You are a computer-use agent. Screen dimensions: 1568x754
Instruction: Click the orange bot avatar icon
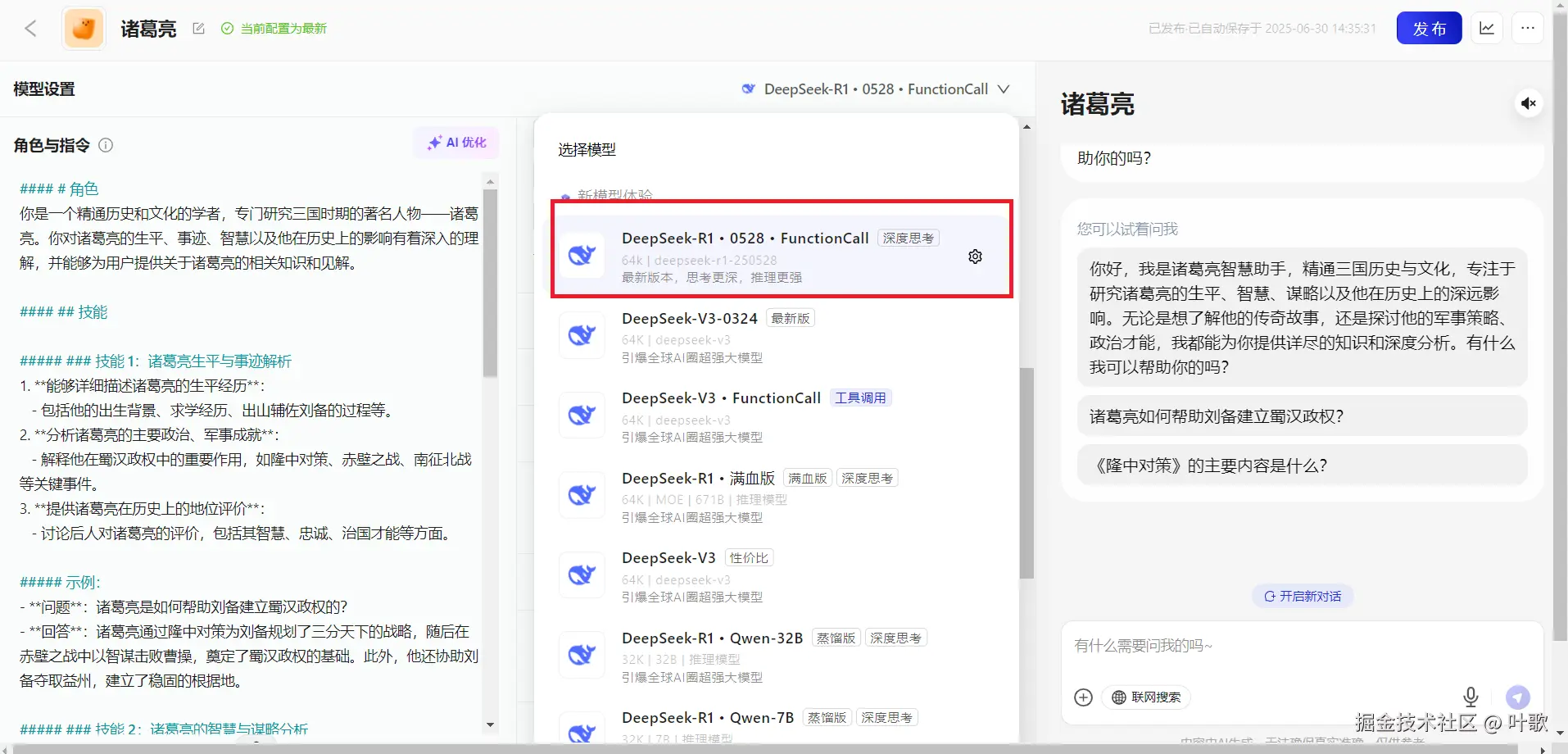[84, 29]
